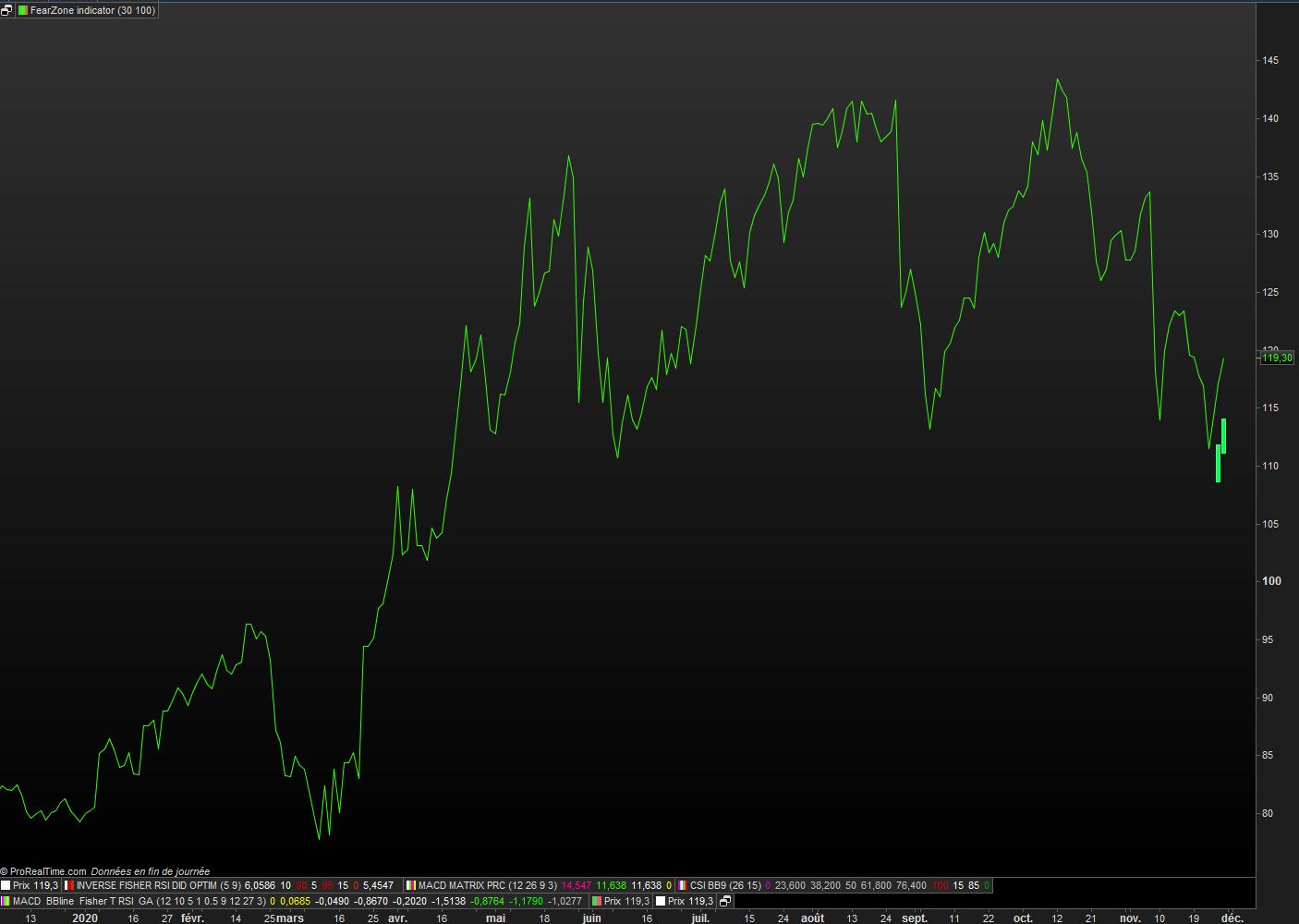The image size is (1299, 924).
Task: Click the 119,30 current price tag on axis
Action: click(x=1277, y=358)
